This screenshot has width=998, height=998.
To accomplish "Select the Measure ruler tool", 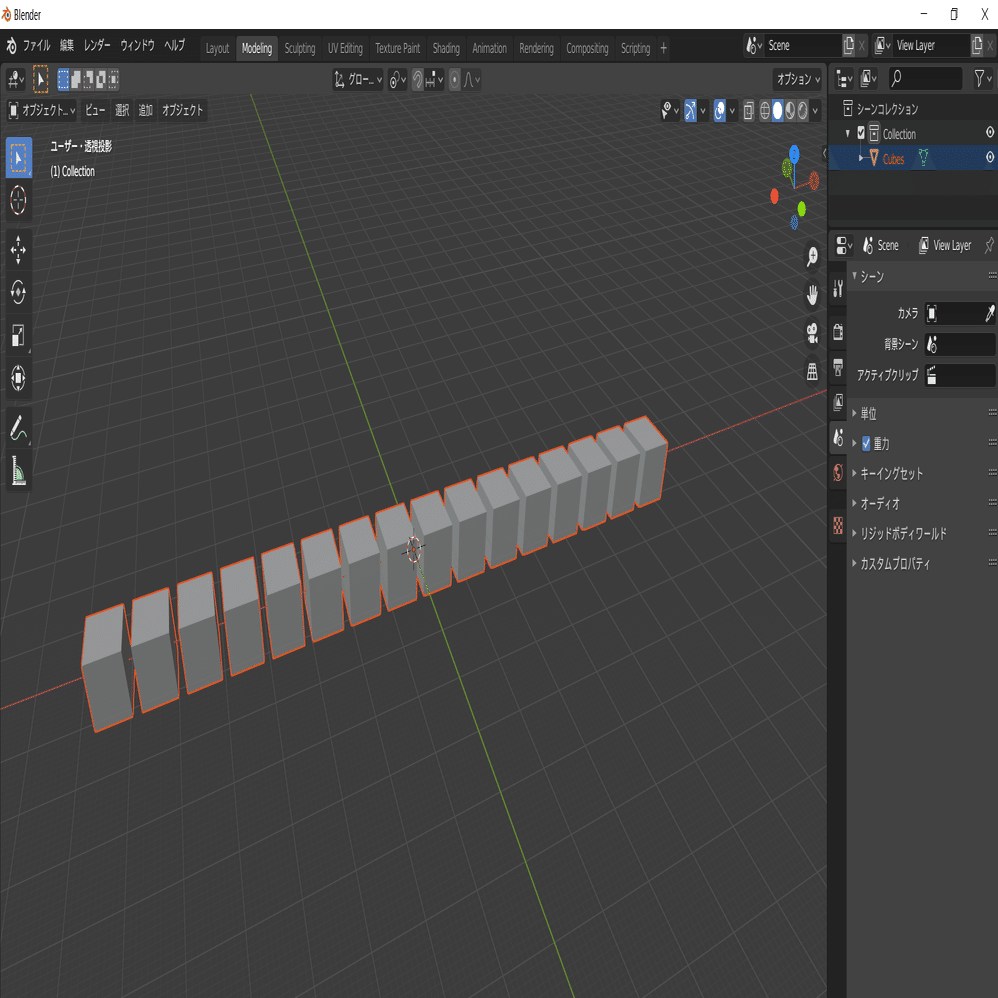I will pyautogui.click(x=18, y=470).
